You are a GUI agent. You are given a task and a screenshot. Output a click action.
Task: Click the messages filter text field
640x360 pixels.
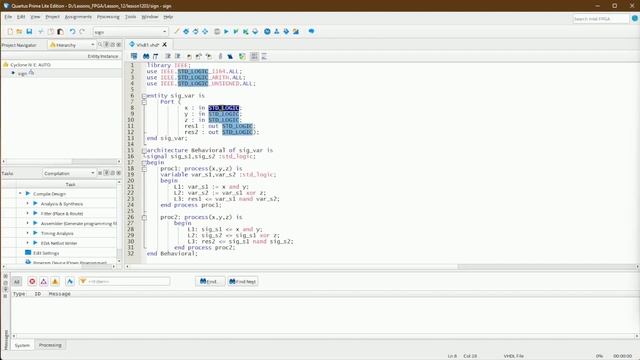[124, 281]
